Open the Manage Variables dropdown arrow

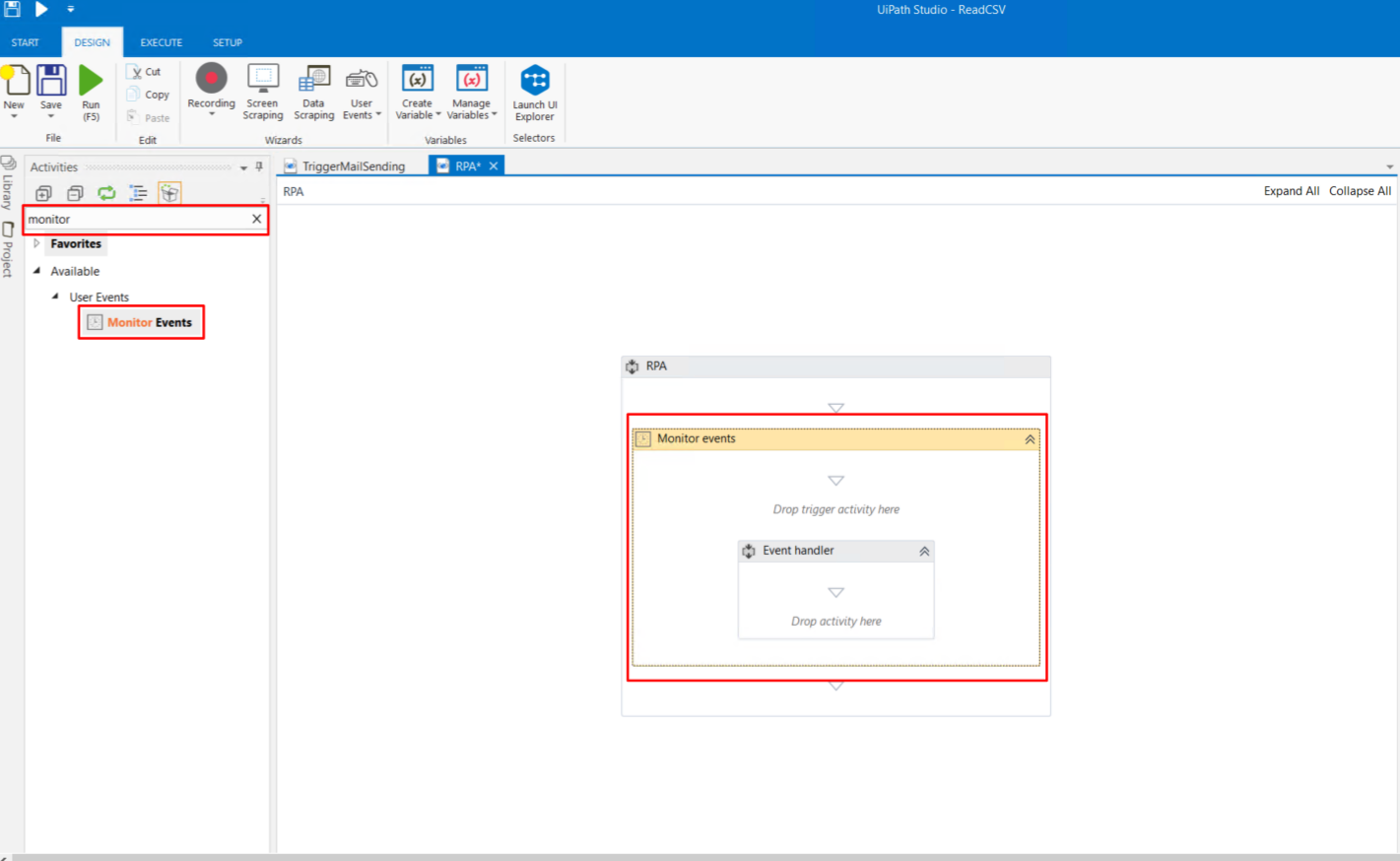point(494,115)
